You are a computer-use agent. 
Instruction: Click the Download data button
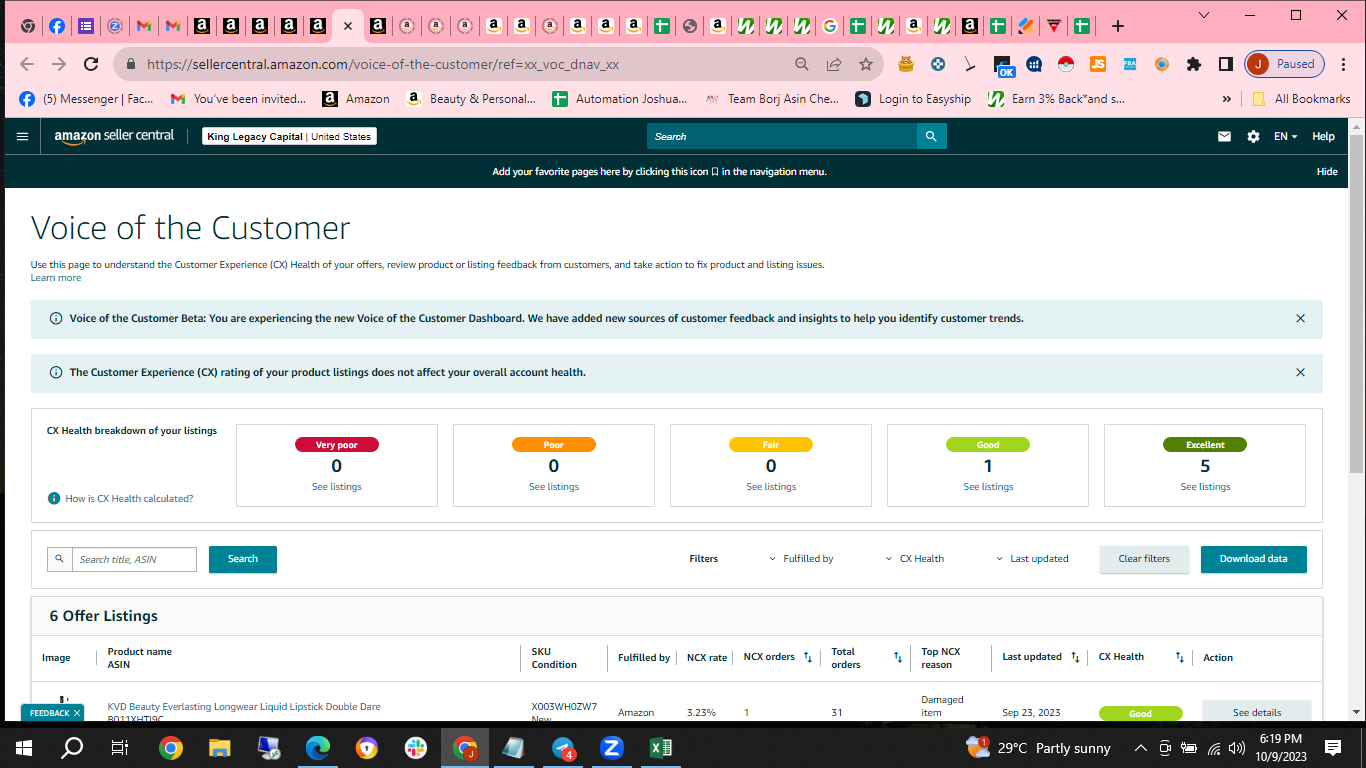(x=1253, y=559)
